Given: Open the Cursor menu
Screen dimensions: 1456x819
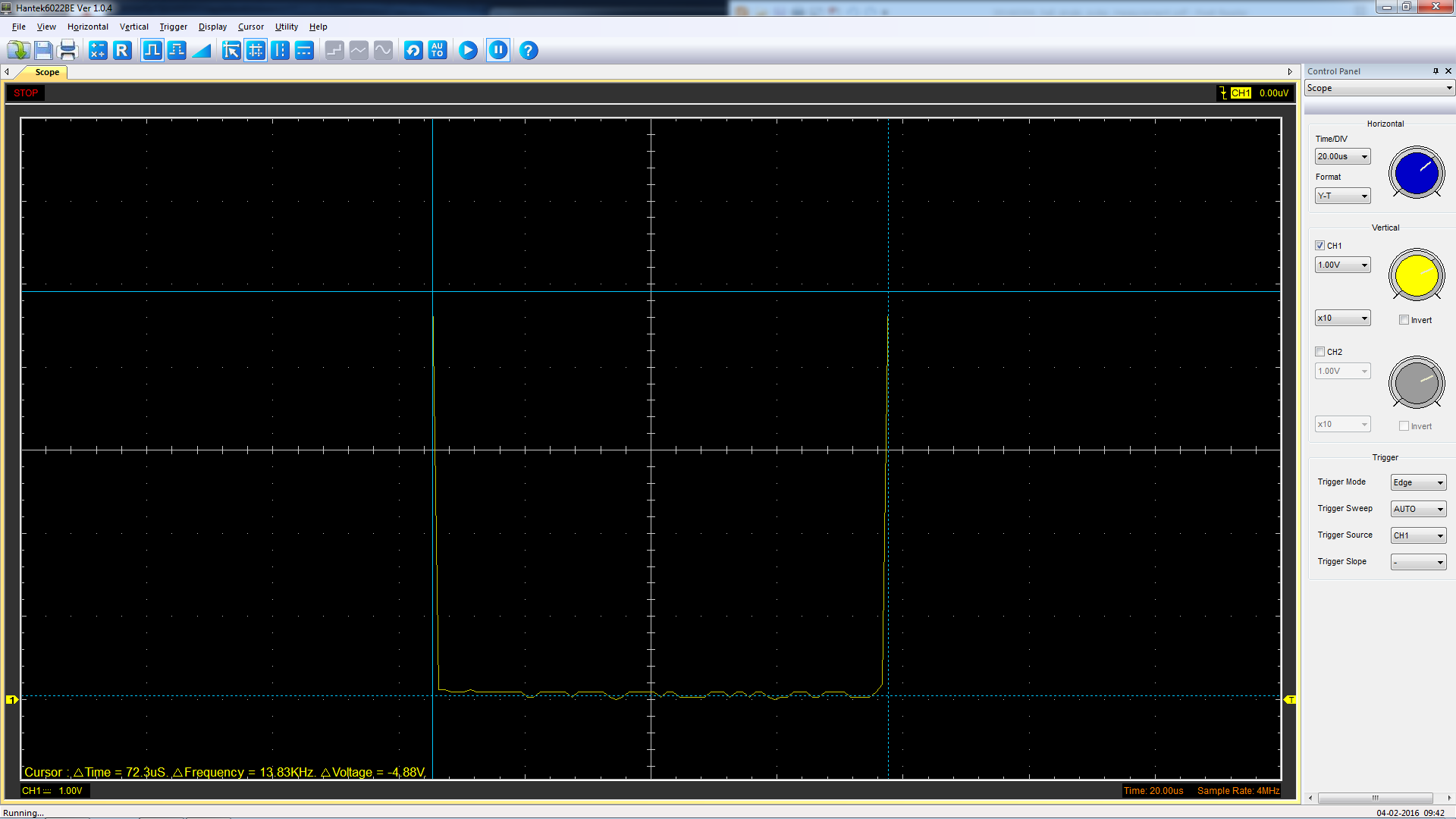Looking at the screenshot, I should coord(250,27).
